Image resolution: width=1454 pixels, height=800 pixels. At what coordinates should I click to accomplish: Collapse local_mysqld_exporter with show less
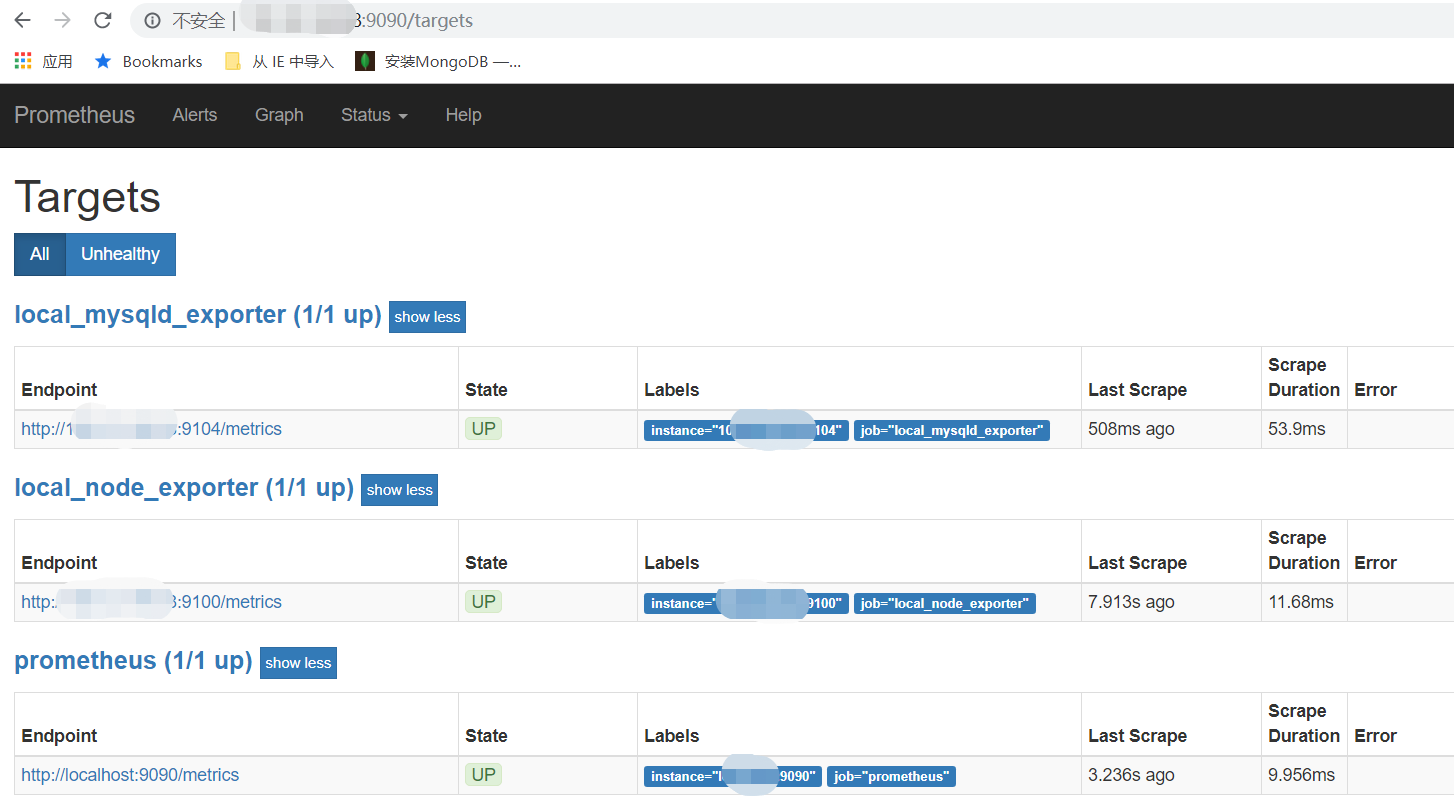click(x=427, y=317)
